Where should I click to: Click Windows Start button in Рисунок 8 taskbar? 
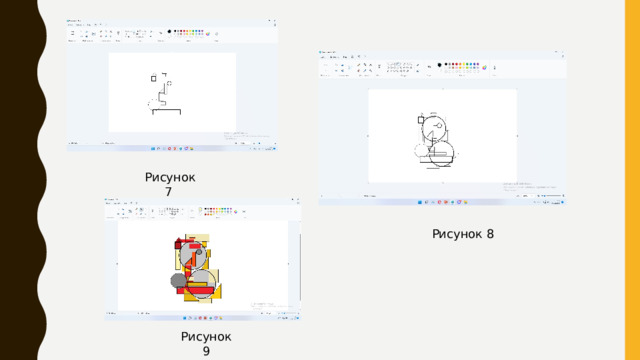coord(420,202)
